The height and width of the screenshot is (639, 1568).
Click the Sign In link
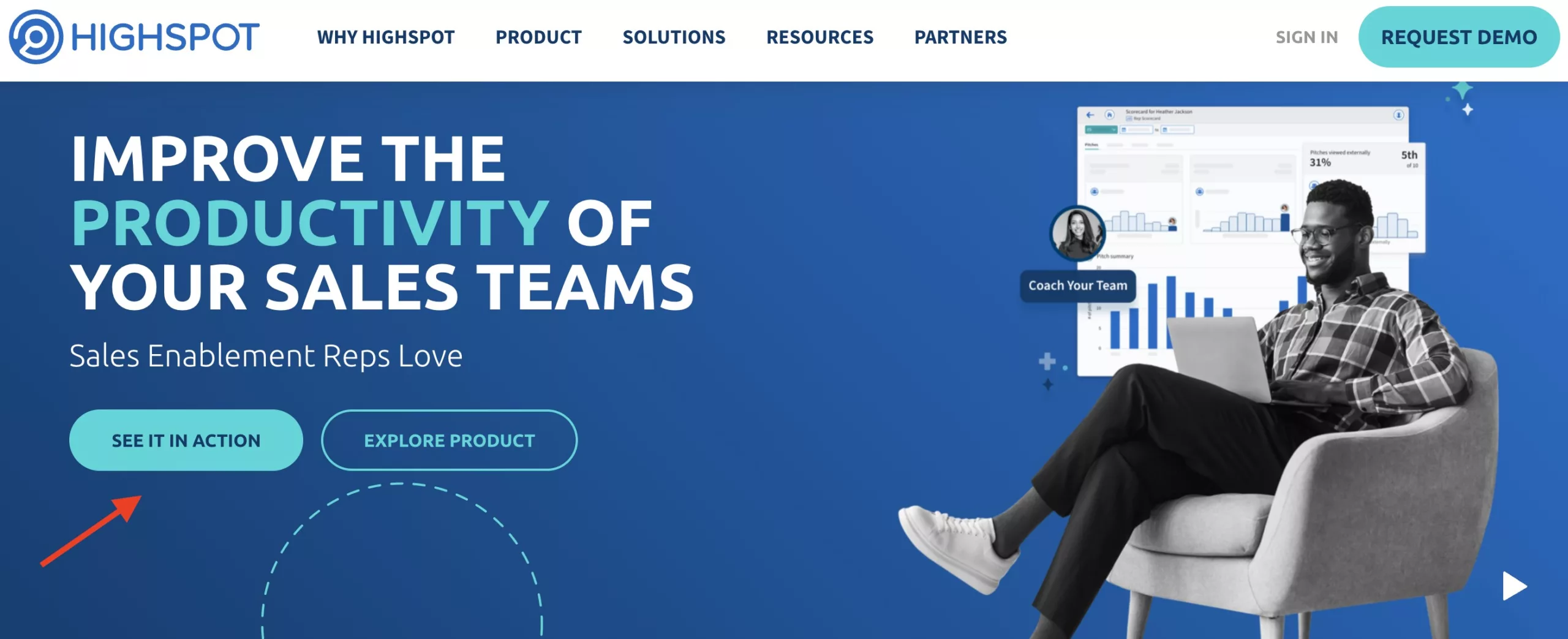[1306, 37]
